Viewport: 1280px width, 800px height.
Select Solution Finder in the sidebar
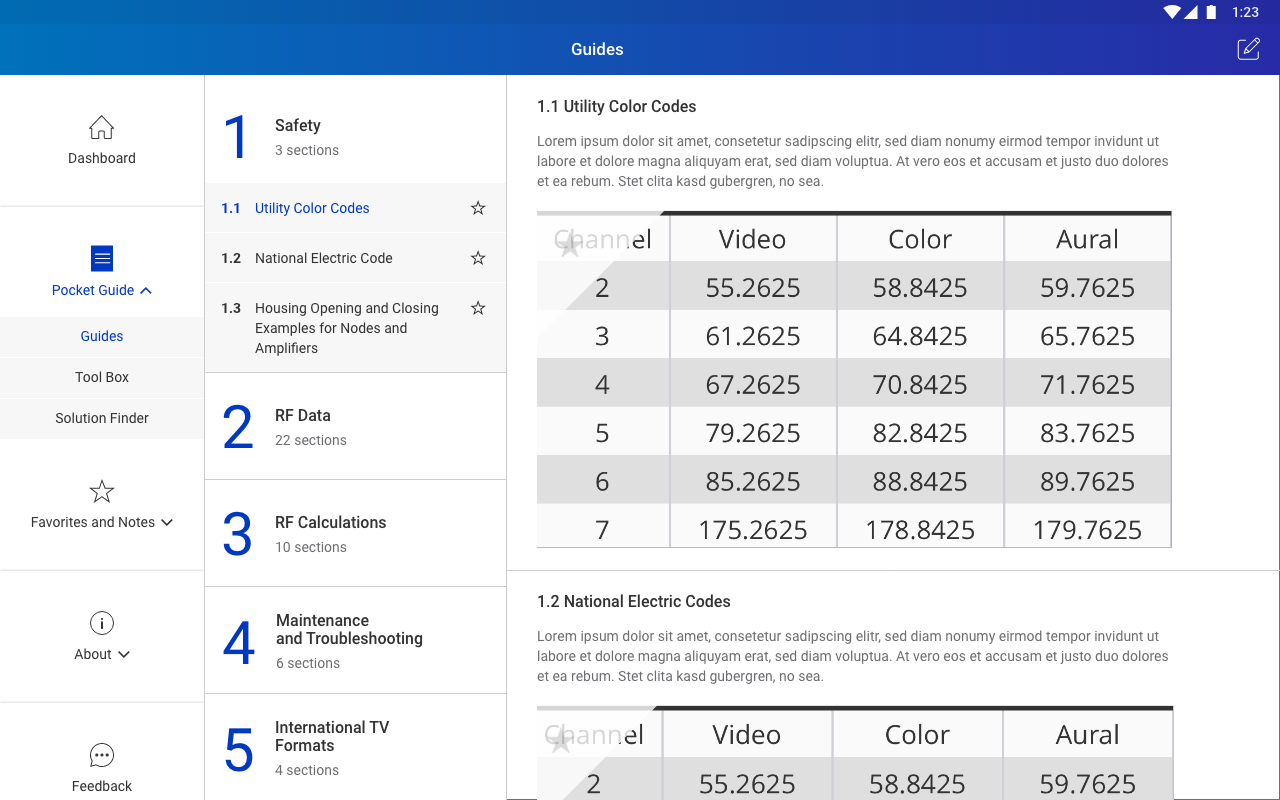102,418
